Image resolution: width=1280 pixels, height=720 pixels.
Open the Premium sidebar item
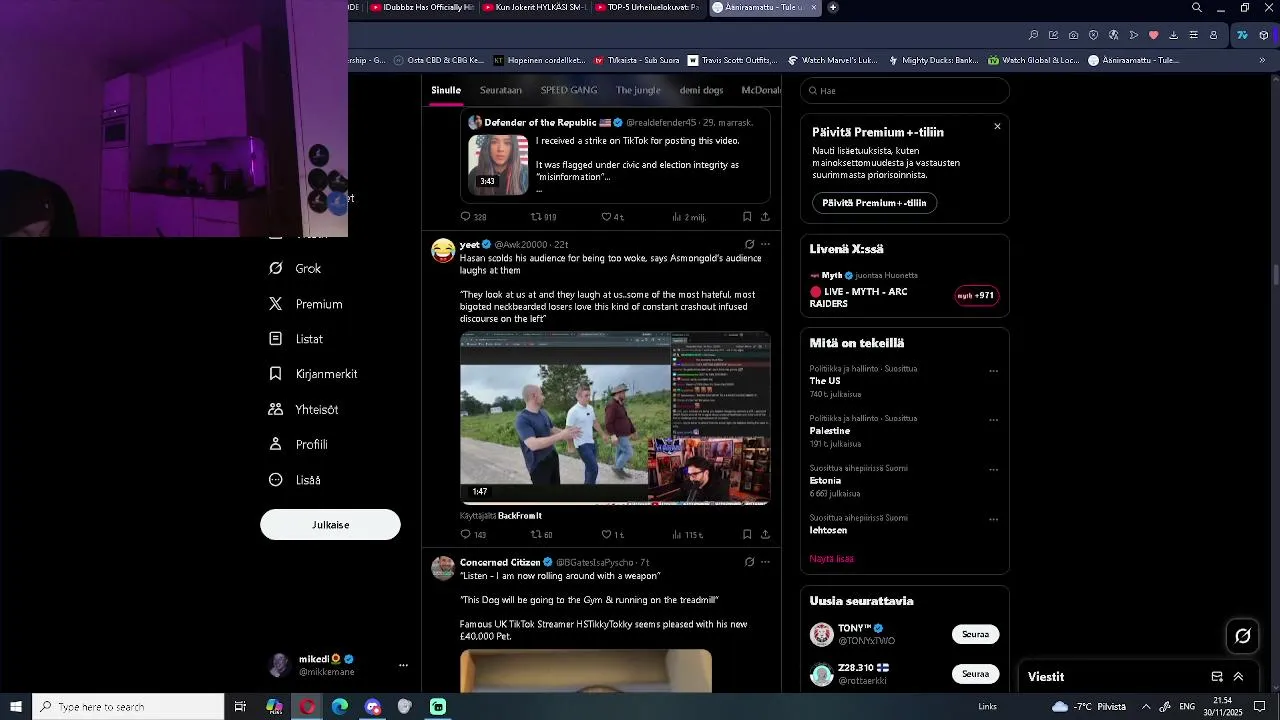coord(306,304)
